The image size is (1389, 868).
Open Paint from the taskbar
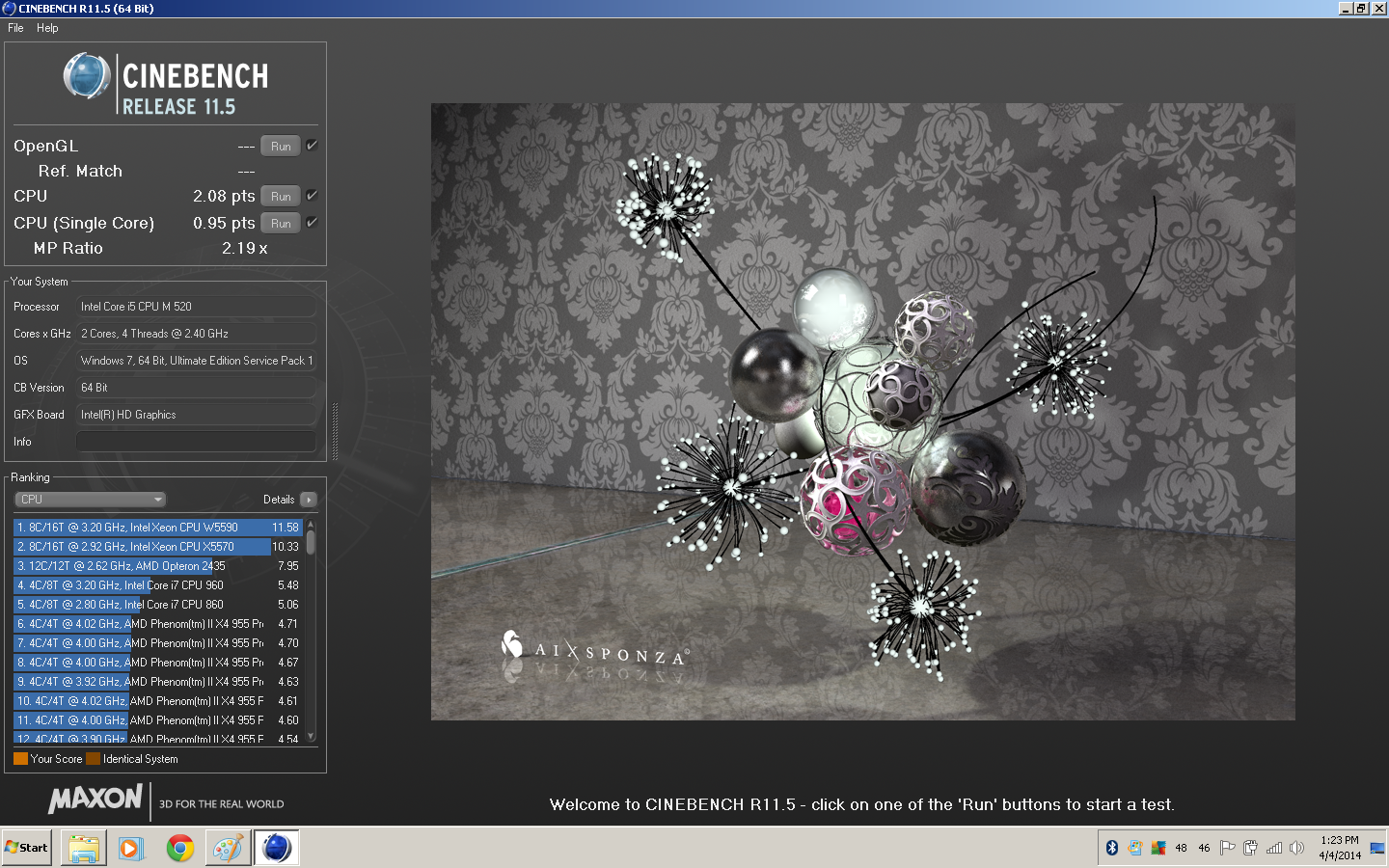click(228, 848)
